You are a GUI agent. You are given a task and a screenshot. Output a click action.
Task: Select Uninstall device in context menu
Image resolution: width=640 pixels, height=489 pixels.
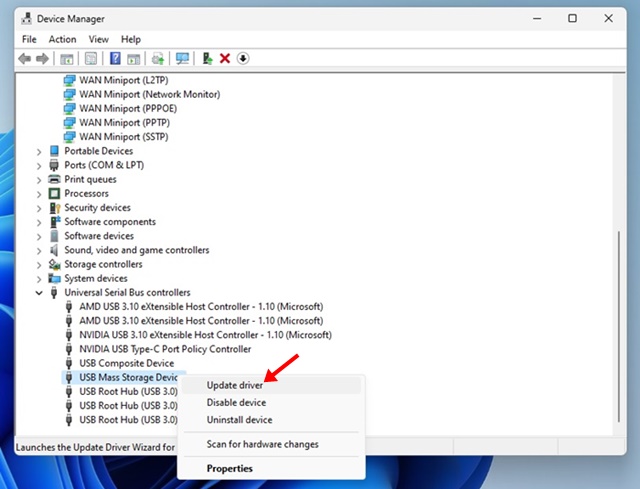[239, 420]
